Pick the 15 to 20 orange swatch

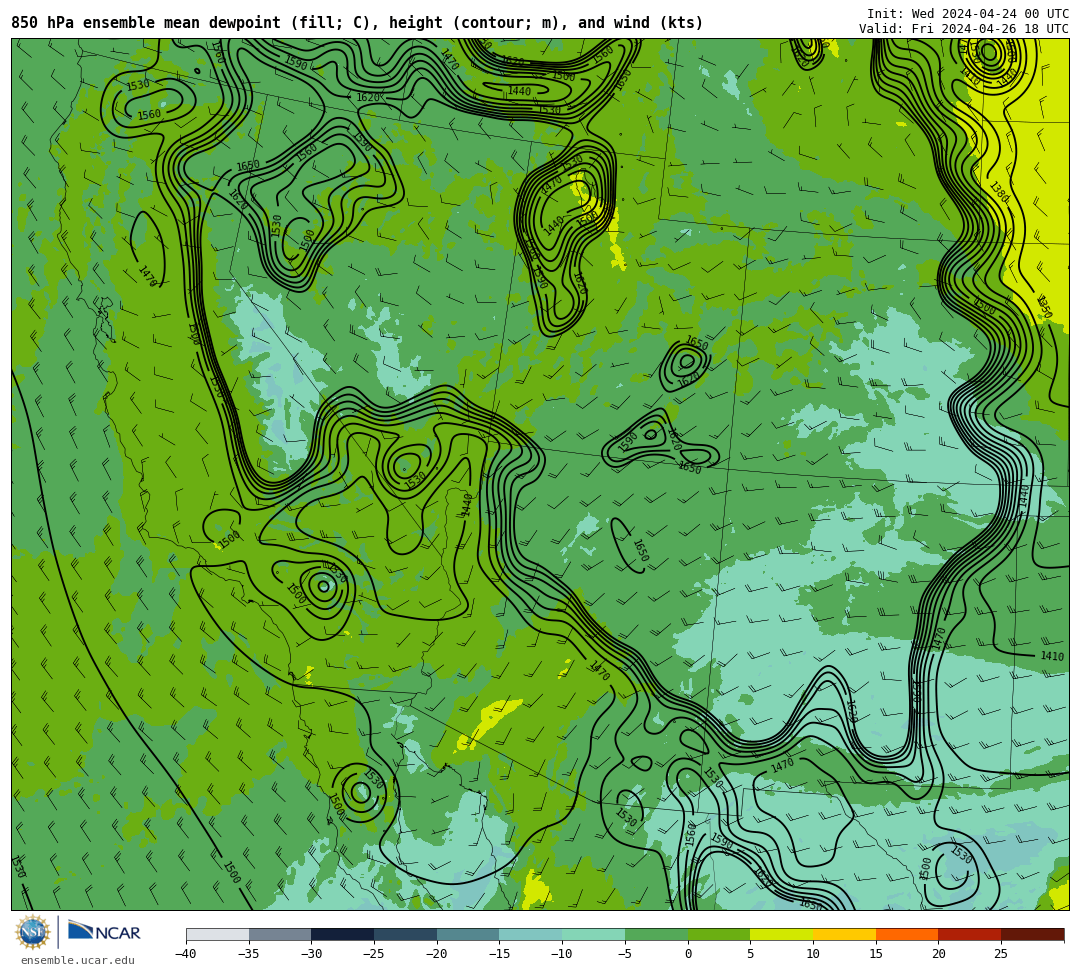907,934
